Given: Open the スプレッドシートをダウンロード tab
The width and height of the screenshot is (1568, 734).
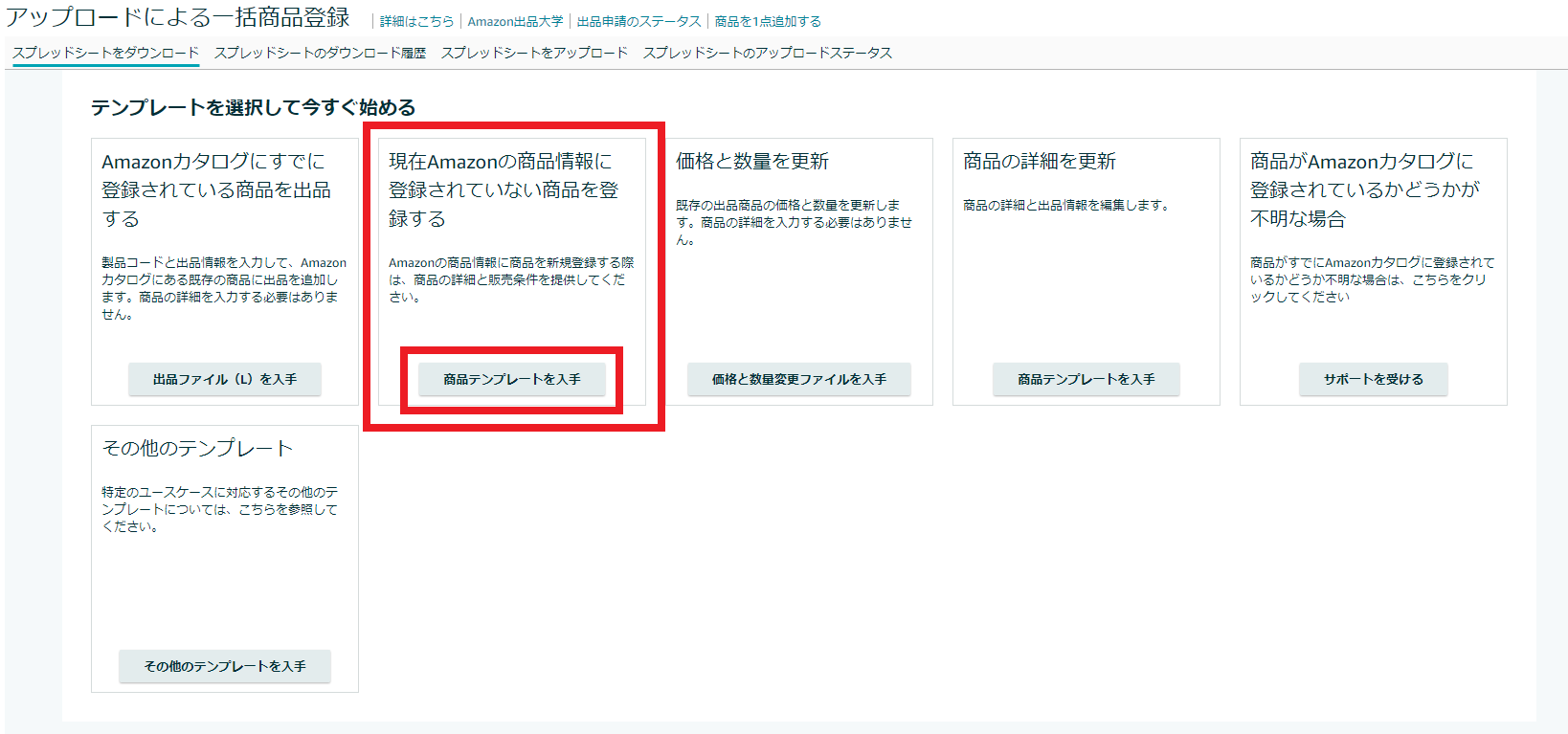Looking at the screenshot, I should click(105, 53).
